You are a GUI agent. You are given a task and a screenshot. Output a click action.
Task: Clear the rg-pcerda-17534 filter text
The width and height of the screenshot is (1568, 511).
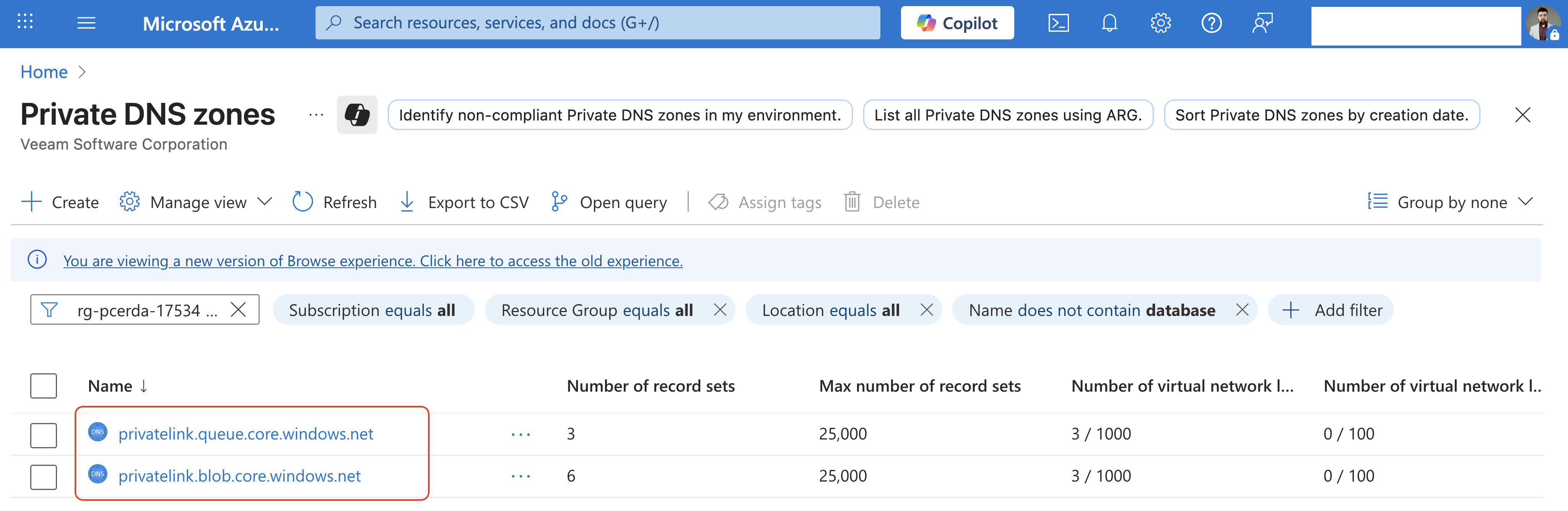pyautogui.click(x=239, y=310)
